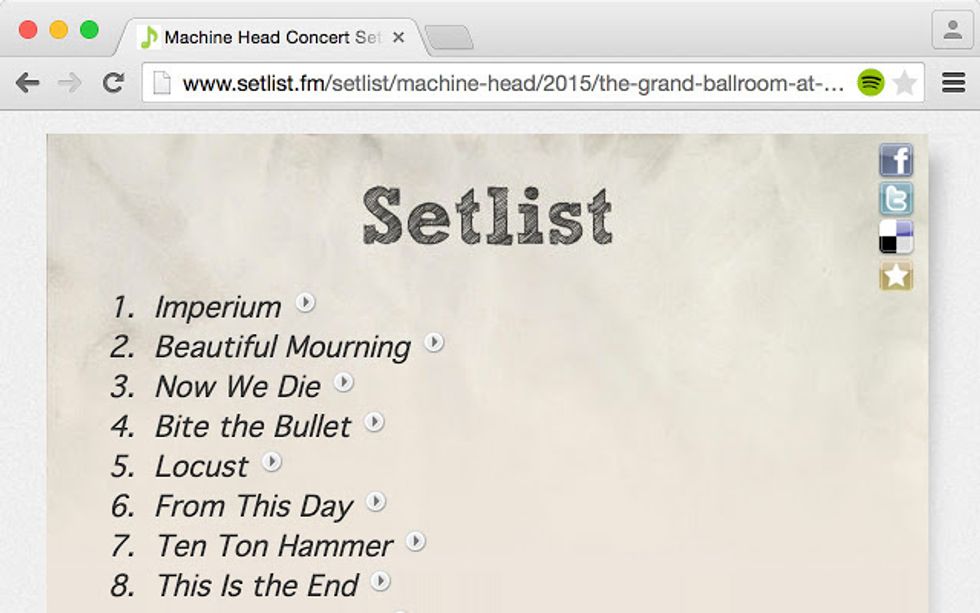The width and height of the screenshot is (980, 613).
Task: Open the Chrome hamburger menu
Action: click(x=953, y=83)
